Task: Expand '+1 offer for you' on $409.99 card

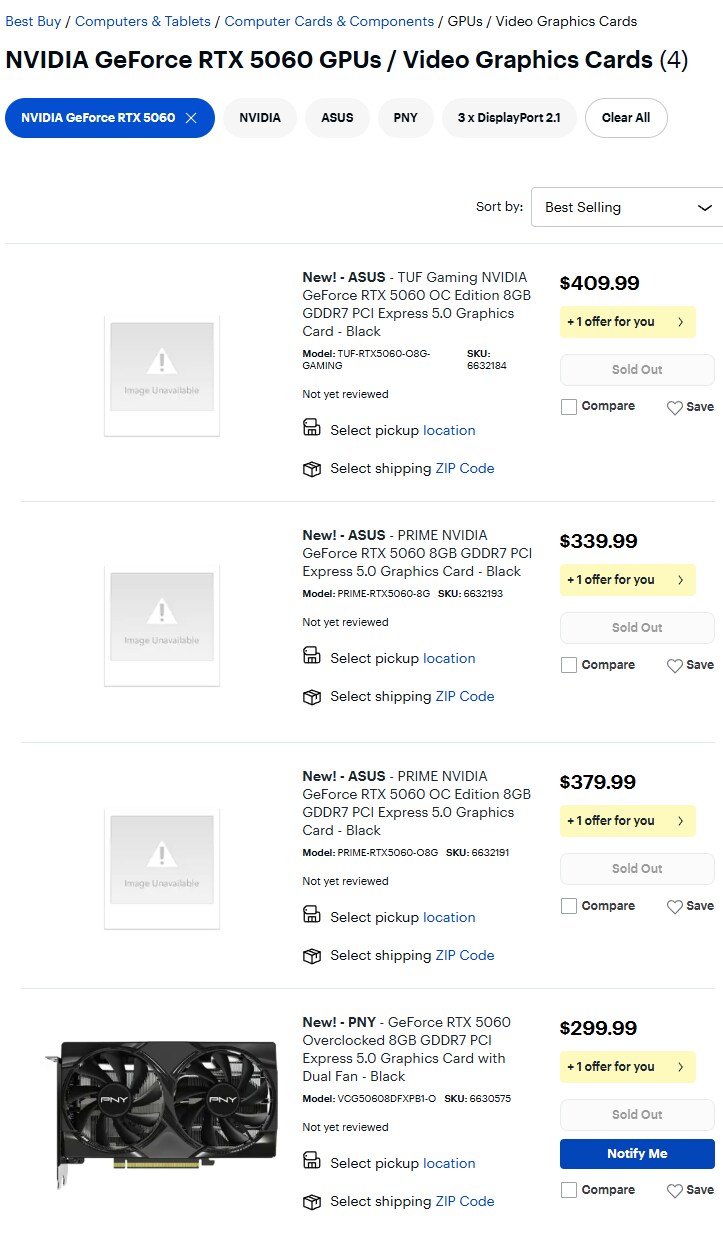Action: click(x=628, y=322)
